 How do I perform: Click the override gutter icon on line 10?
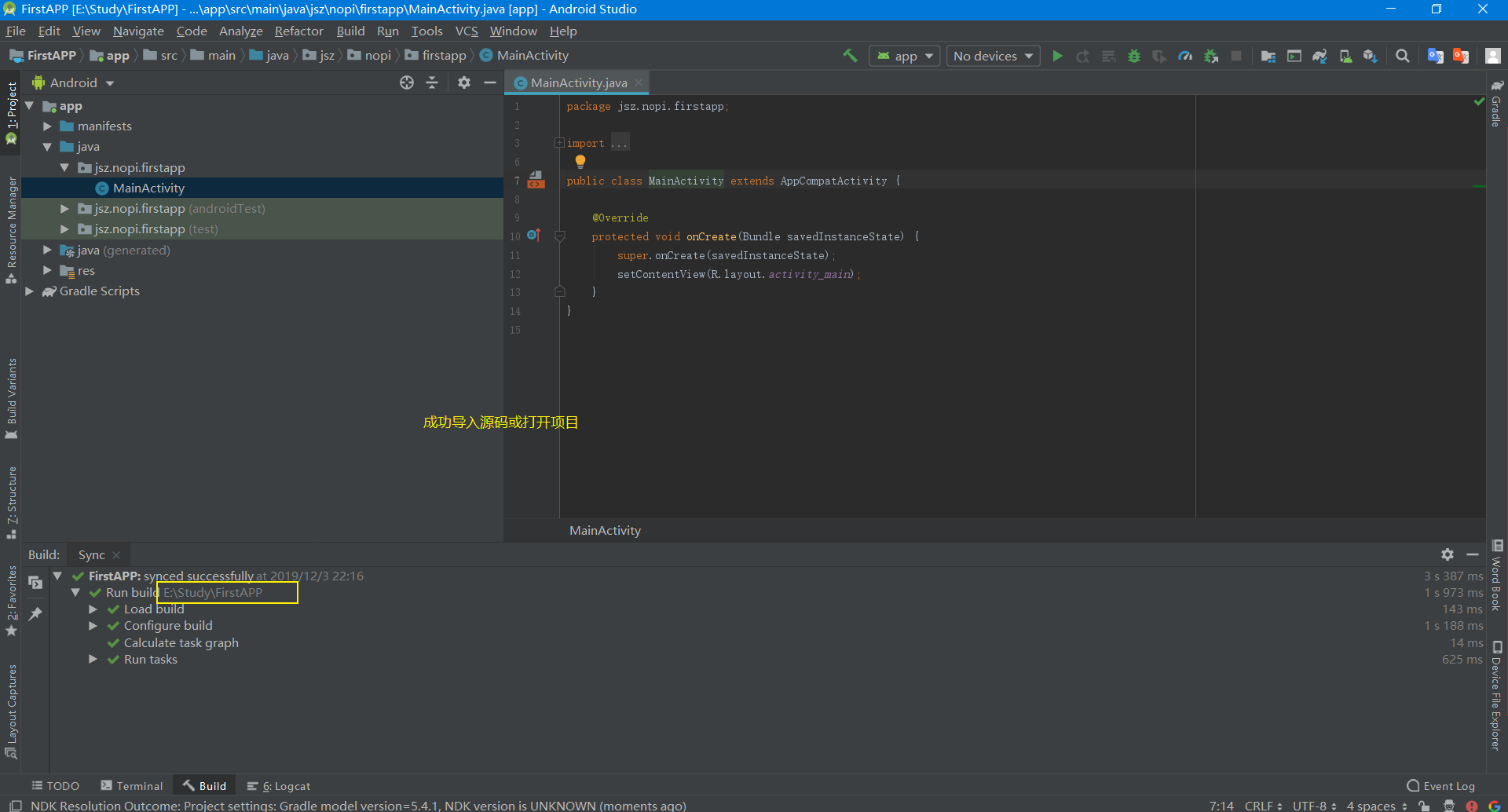tap(533, 235)
